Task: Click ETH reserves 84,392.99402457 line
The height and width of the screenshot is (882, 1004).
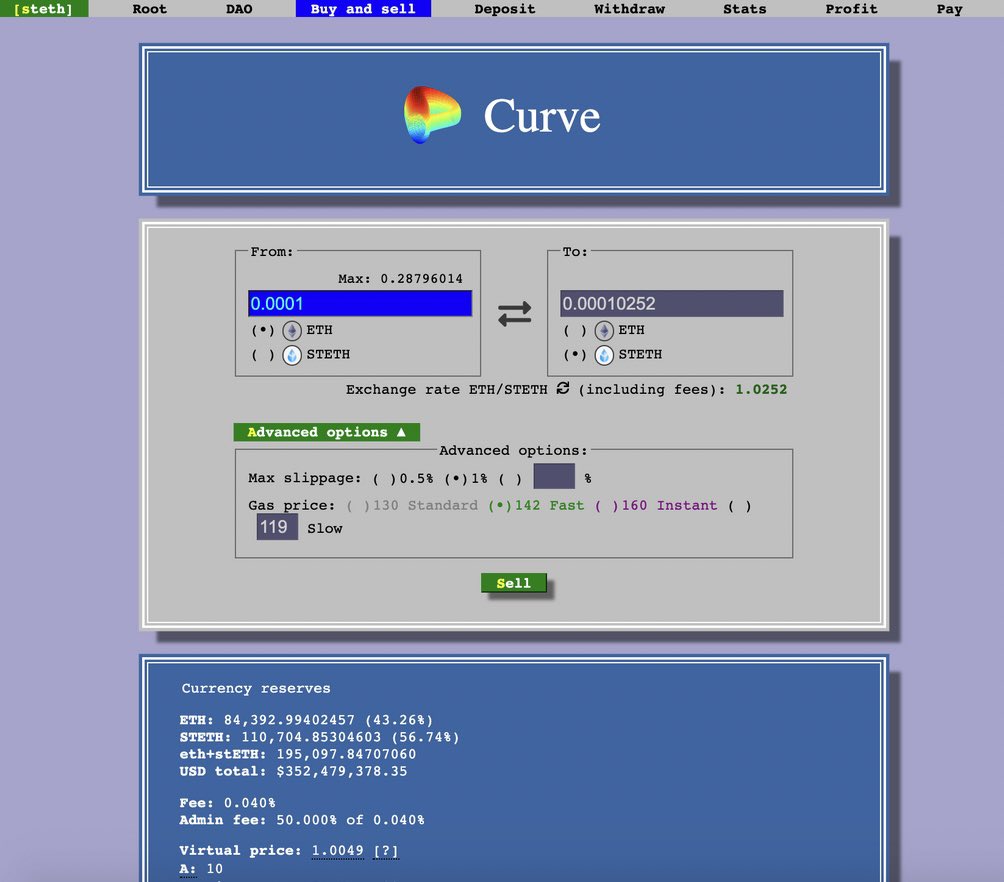Action: (306, 720)
